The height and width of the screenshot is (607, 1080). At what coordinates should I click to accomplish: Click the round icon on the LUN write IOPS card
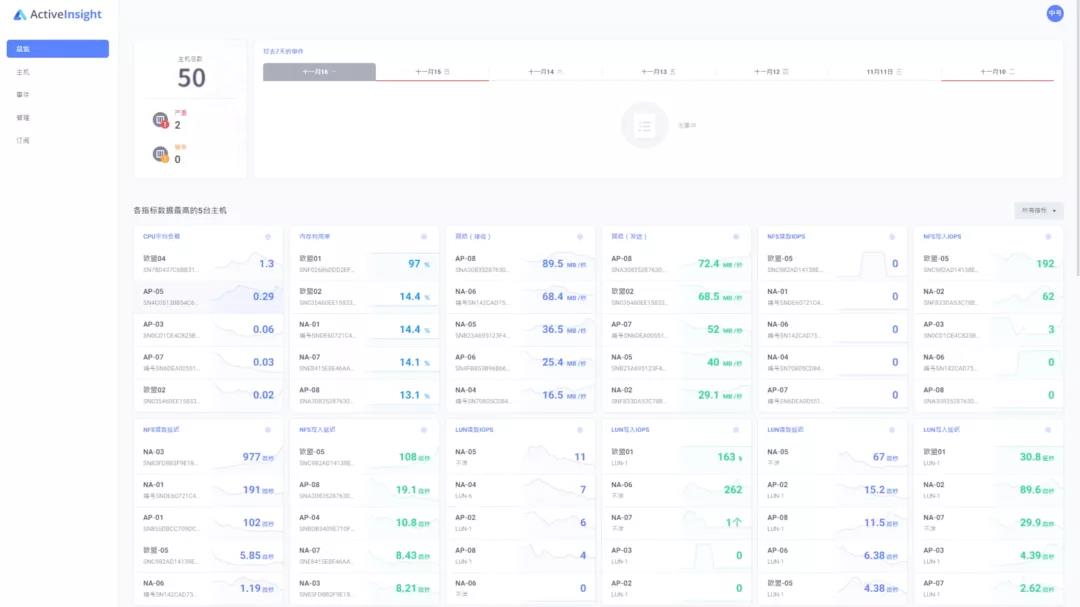736,430
